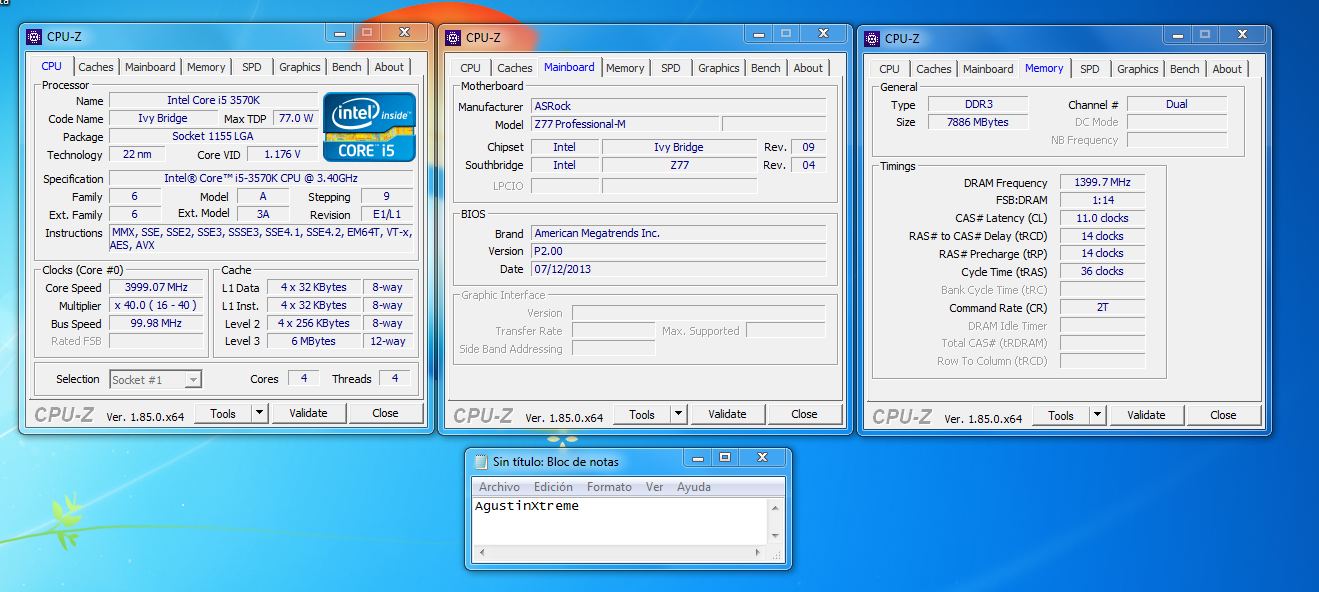Click the CPU-Z app icon in right window title bar
This screenshot has height=592, width=1319.
pos(871,39)
